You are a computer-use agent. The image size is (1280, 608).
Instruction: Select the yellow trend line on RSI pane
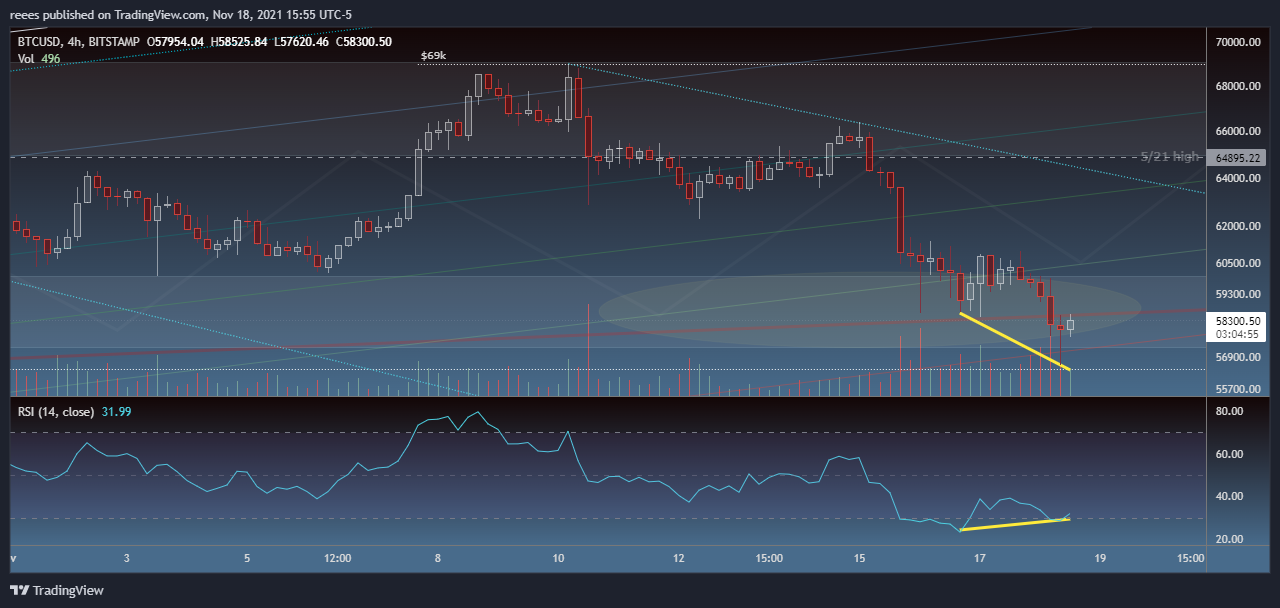[1014, 525]
